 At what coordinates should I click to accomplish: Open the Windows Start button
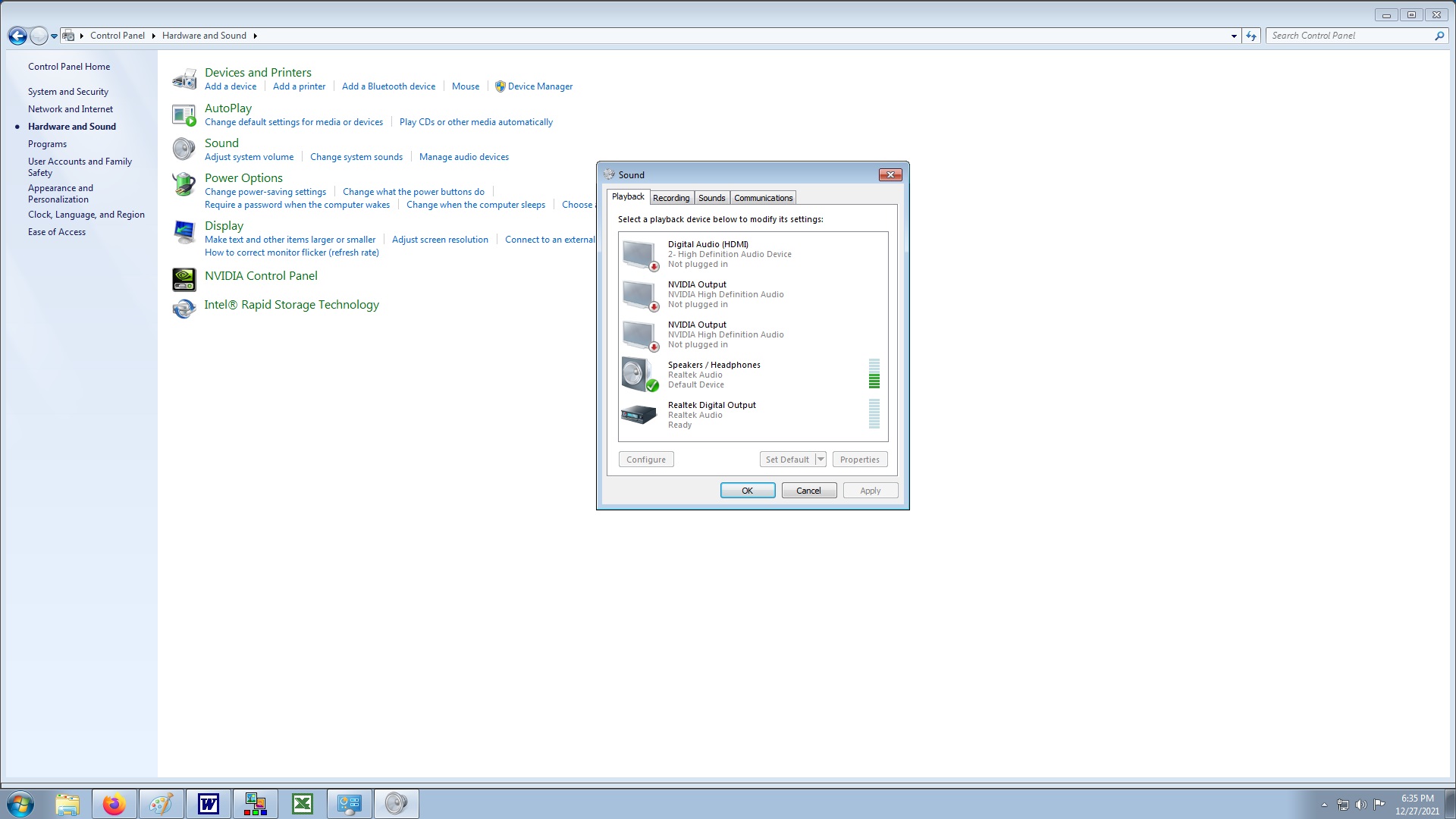[20, 804]
